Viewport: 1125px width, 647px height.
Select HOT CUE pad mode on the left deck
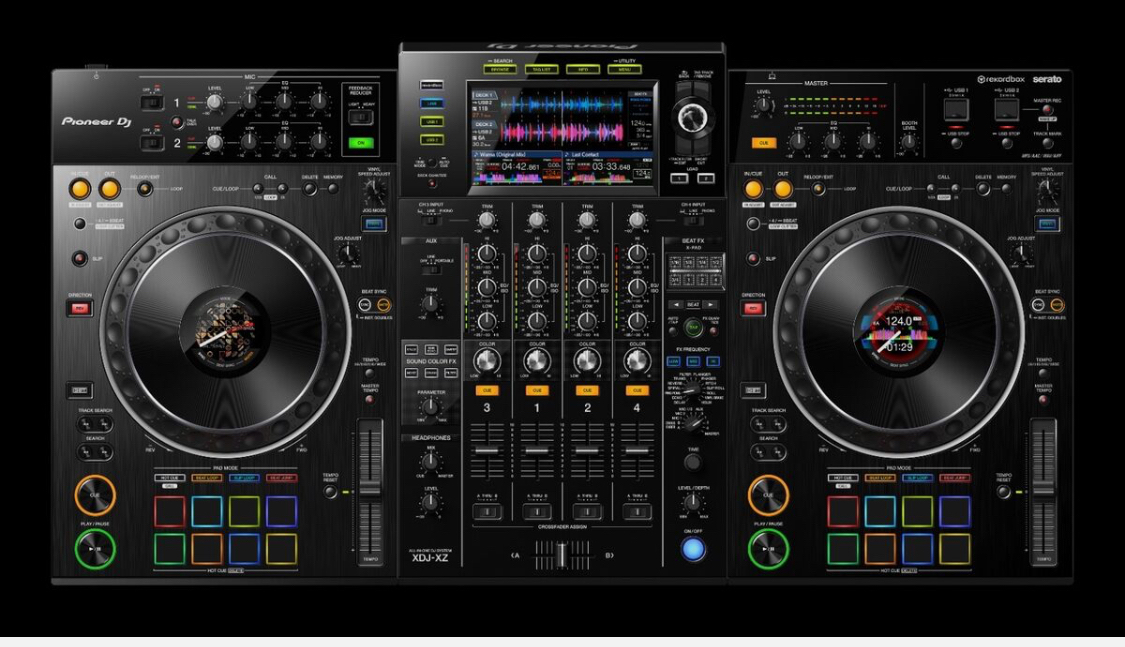(169, 478)
